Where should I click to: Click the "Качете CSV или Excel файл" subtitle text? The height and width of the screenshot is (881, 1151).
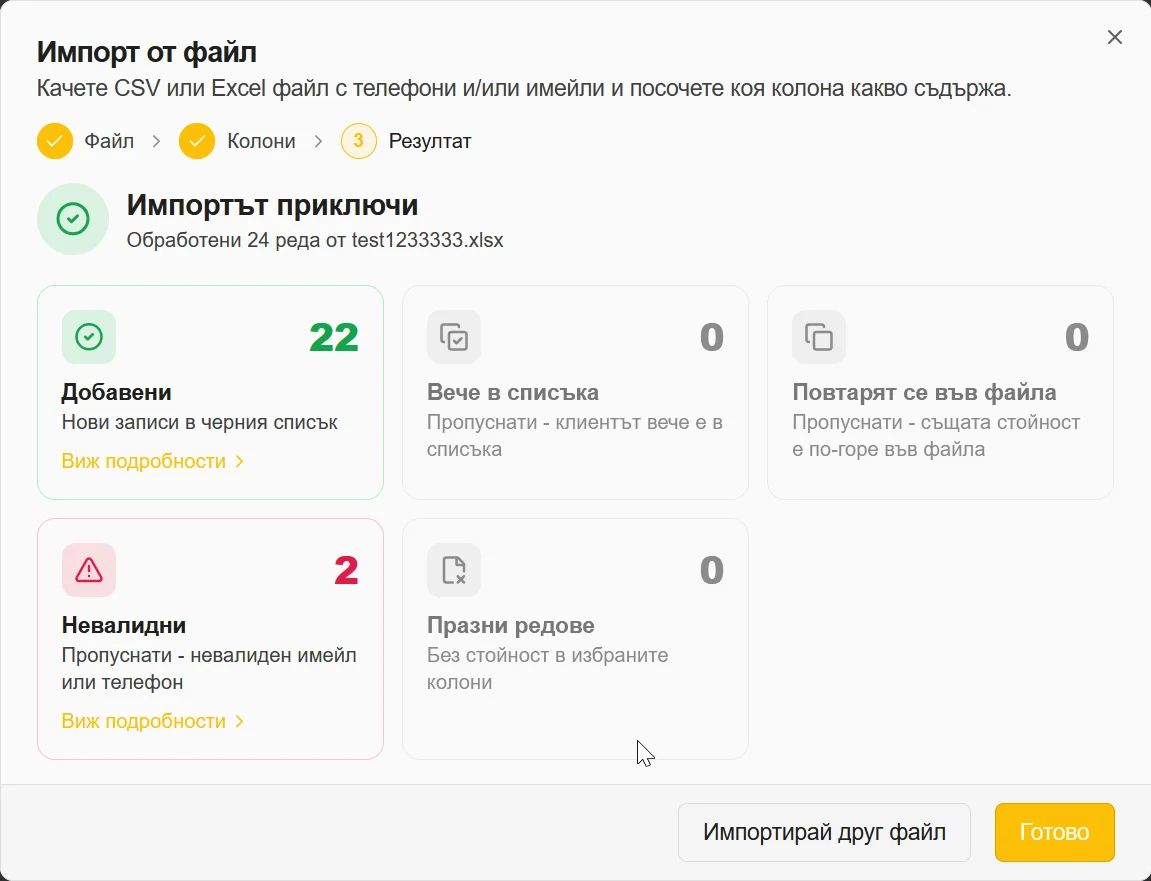point(524,89)
